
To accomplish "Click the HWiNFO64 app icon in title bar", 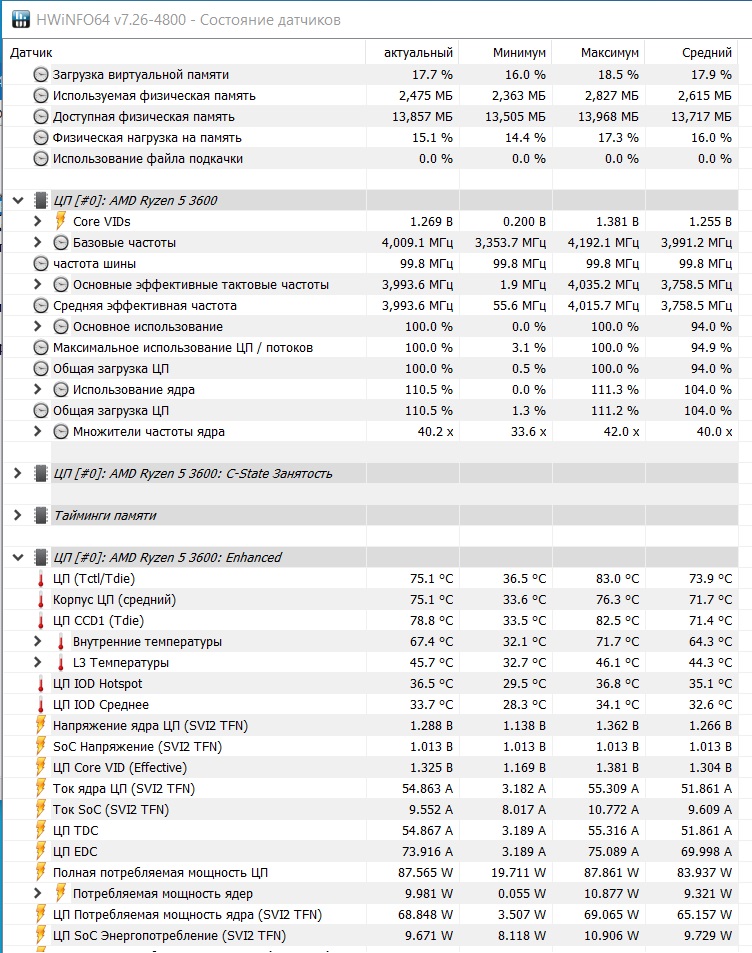I will [x=19, y=19].
